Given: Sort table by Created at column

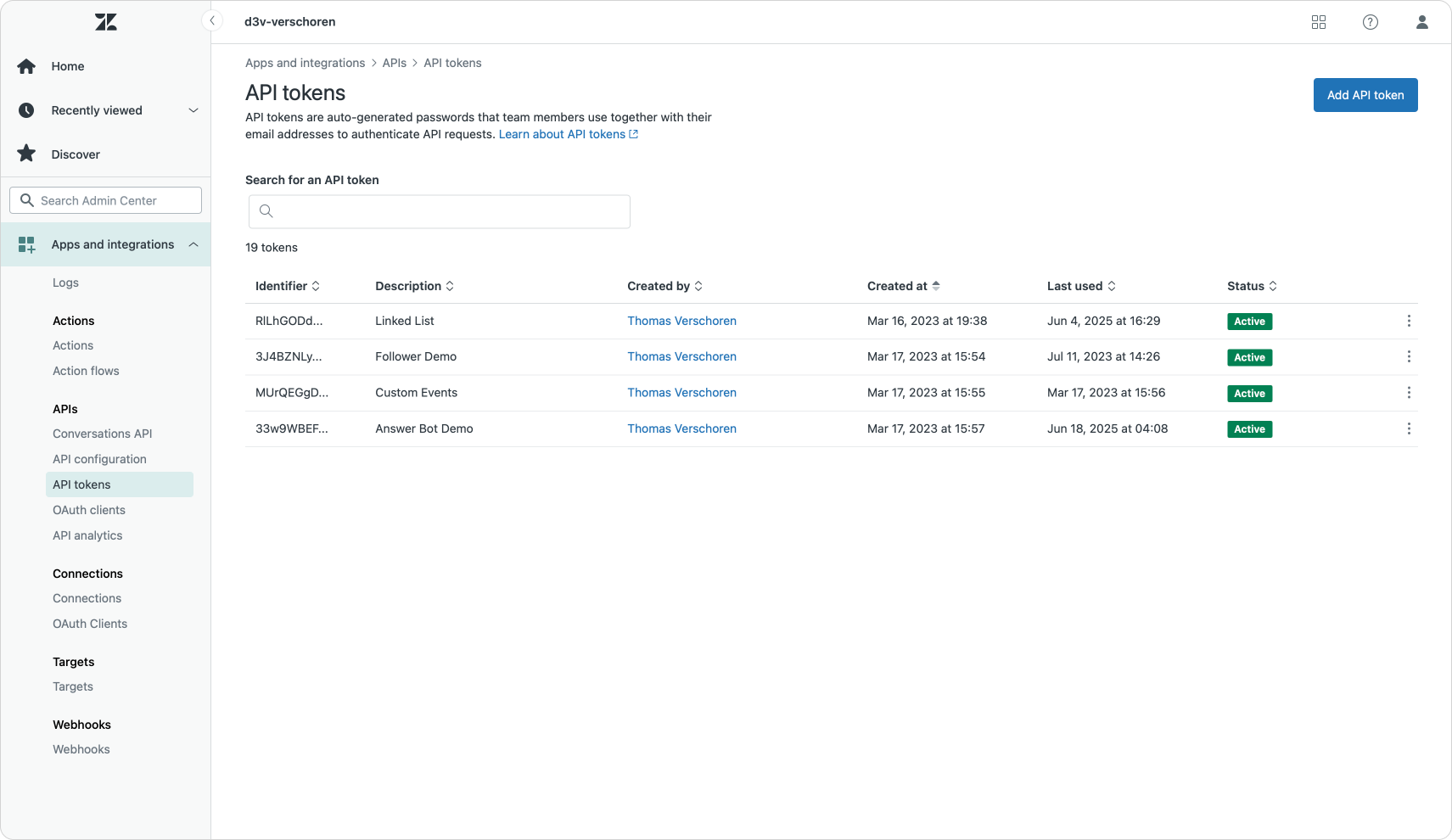Looking at the screenshot, I should tap(904, 286).
